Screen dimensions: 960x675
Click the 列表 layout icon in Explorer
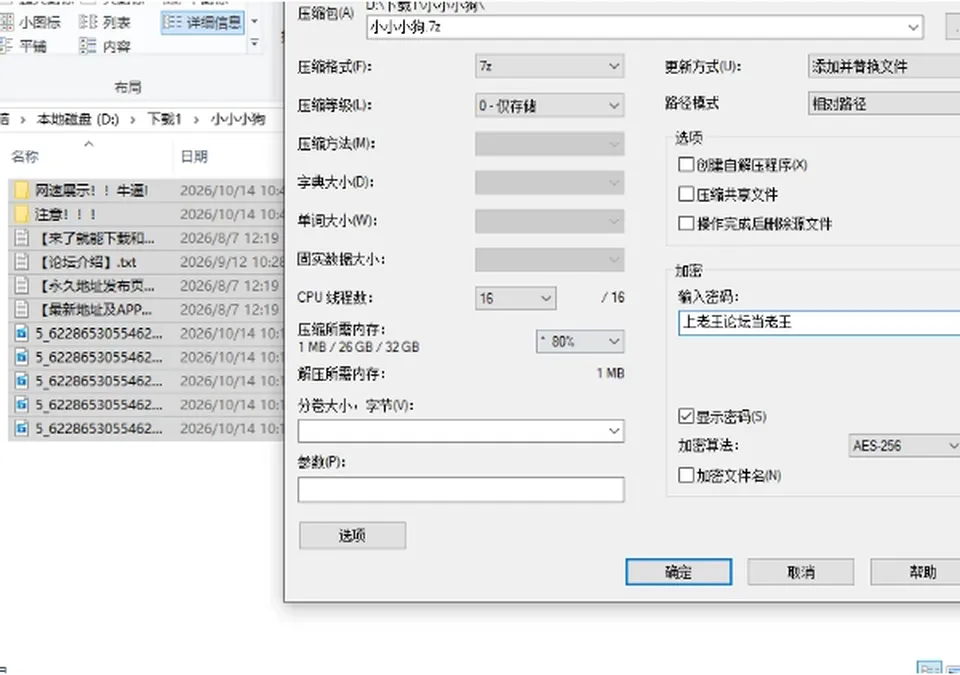tap(88, 23)
